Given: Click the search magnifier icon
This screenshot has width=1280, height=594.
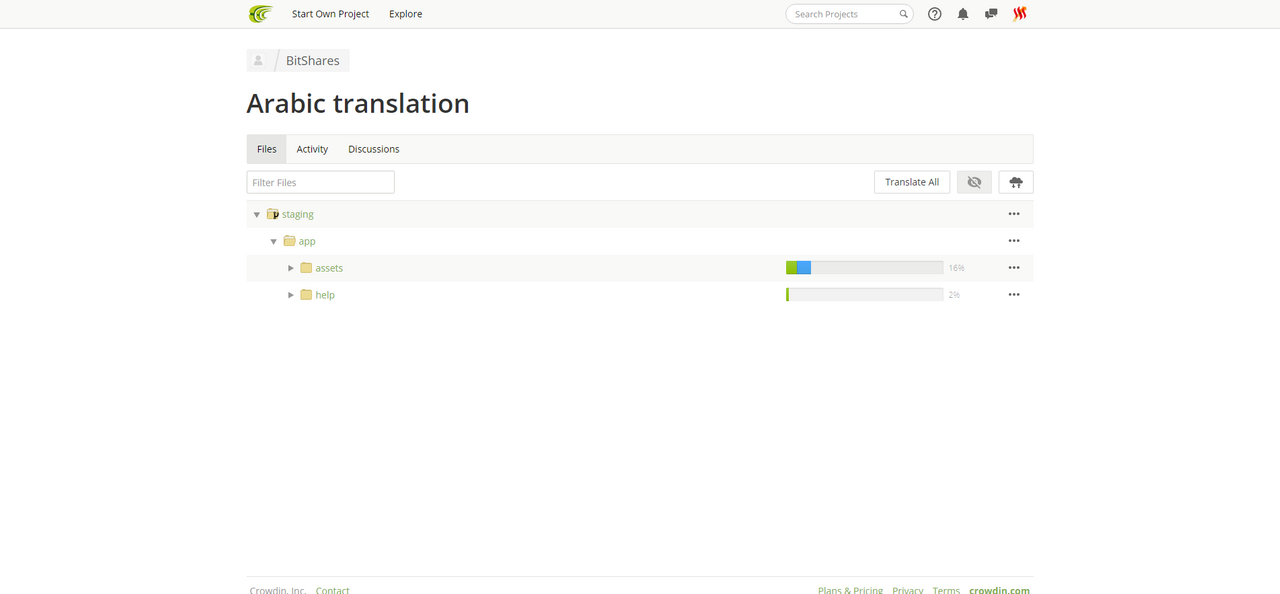Looking at the screenshot, I should point(903,14).
